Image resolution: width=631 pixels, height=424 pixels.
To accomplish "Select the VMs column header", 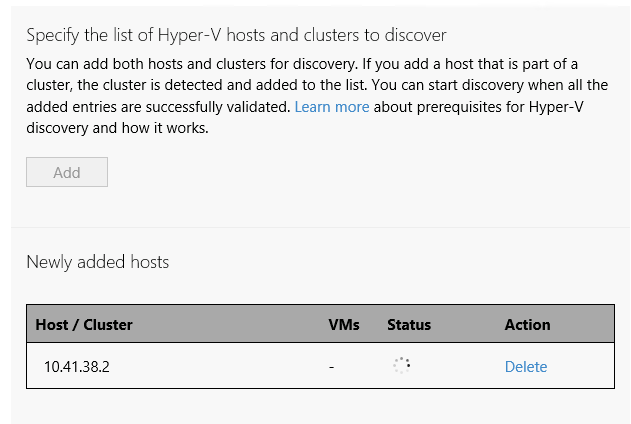I will (x=344, y=324).
